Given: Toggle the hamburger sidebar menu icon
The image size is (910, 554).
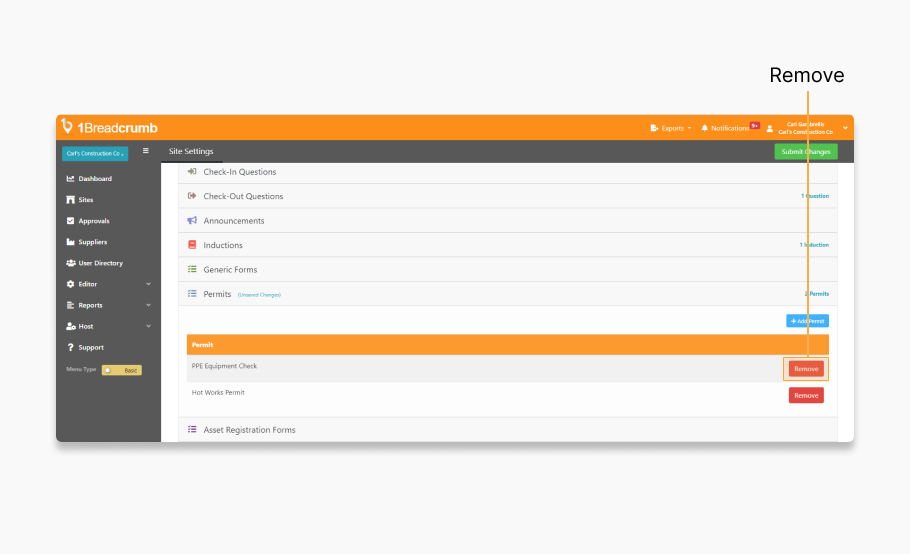Looking at the screenshot, I should tap(146, 151).
